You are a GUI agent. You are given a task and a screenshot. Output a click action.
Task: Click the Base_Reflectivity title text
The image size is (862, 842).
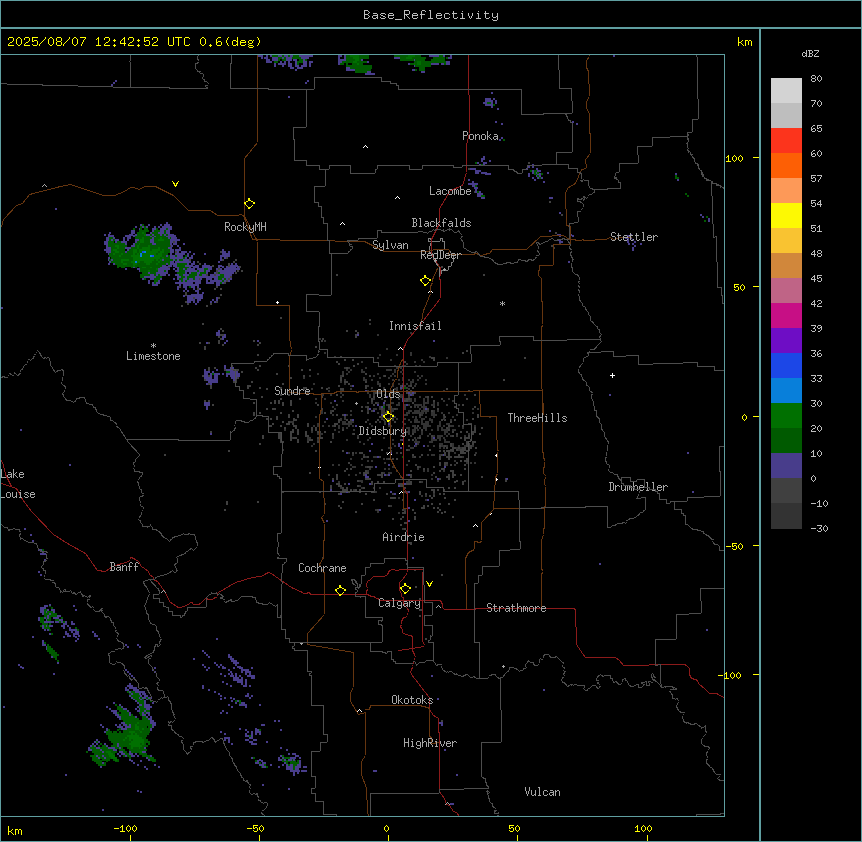coord(431,15)
